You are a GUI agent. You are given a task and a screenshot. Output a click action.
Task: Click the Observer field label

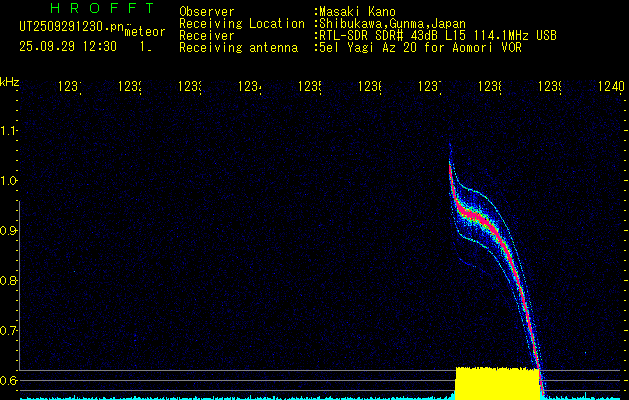click(207, 11)
